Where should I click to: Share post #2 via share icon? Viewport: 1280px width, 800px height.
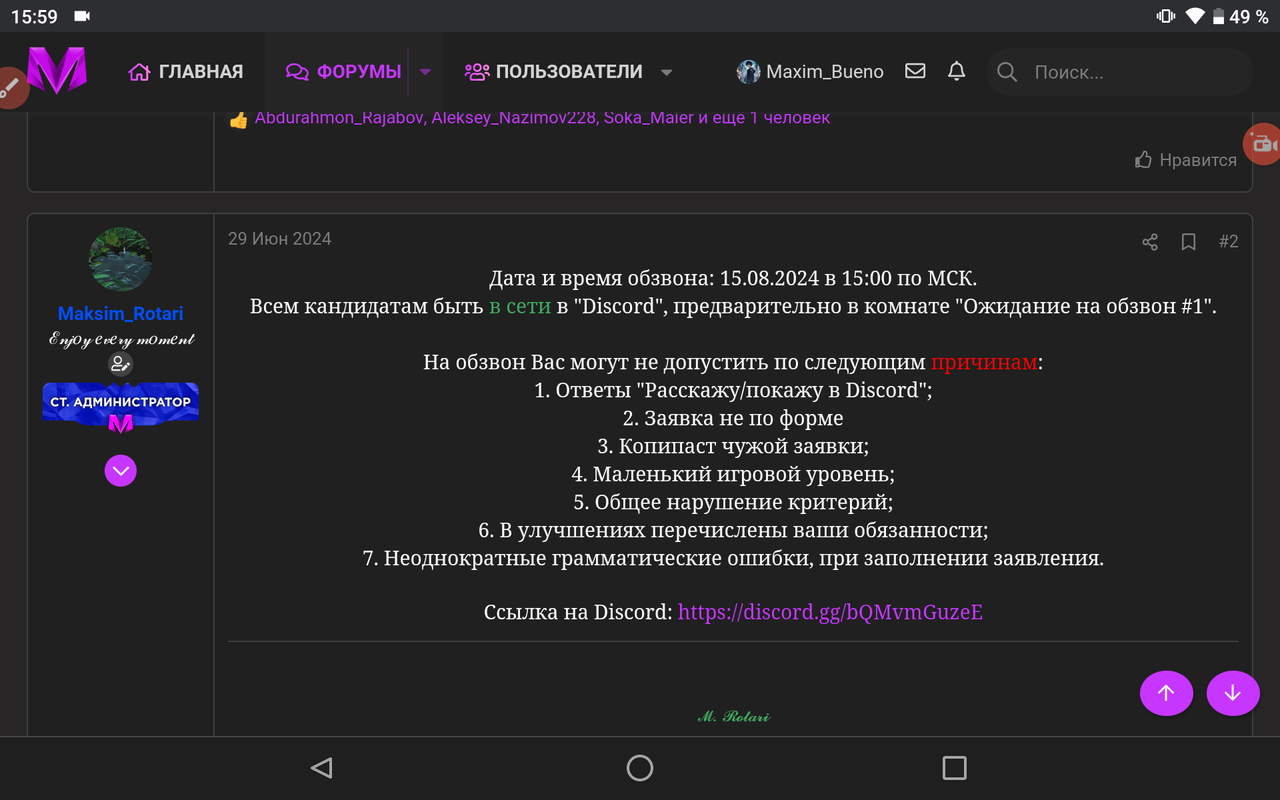(1148, 242)
